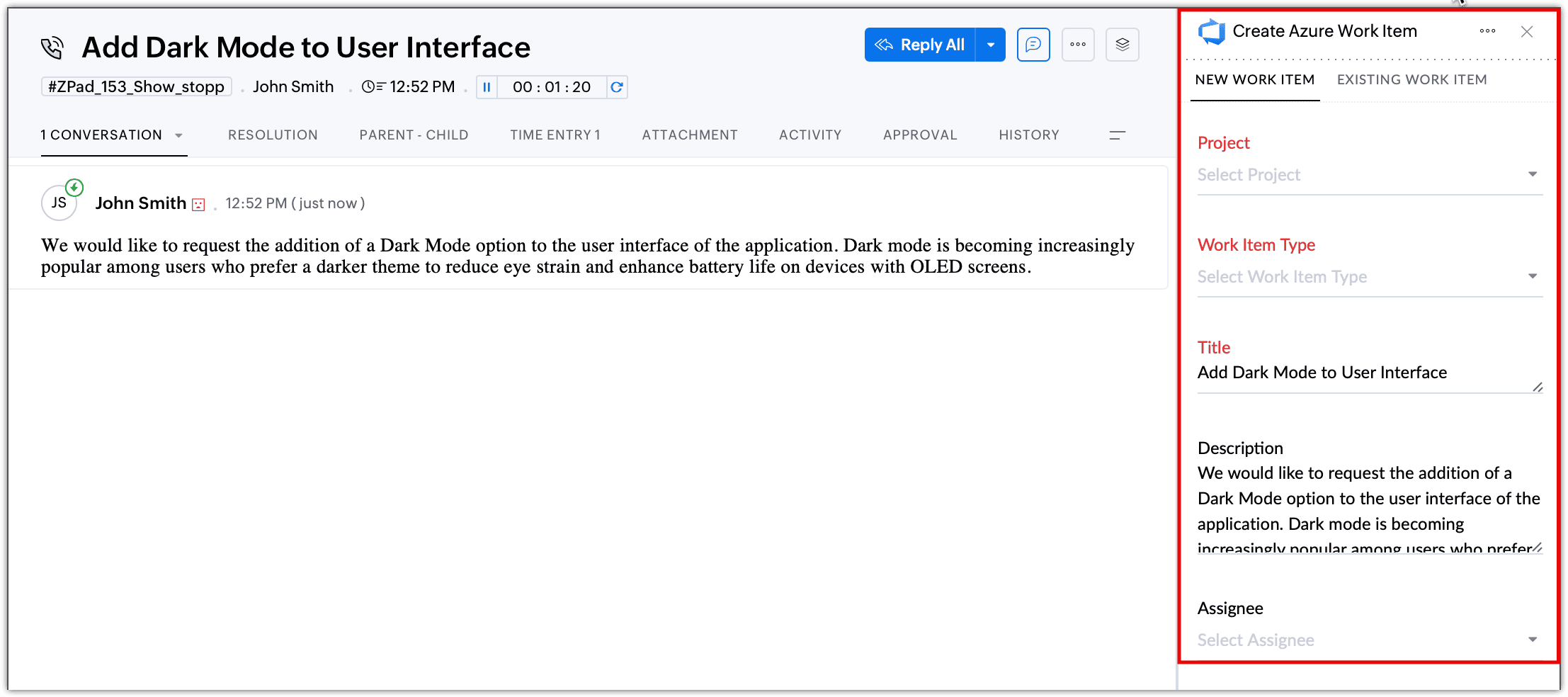Click the incoming-message badge on JS avatar
This screenshot has height=697, width=1568.
tap(74, 188)
